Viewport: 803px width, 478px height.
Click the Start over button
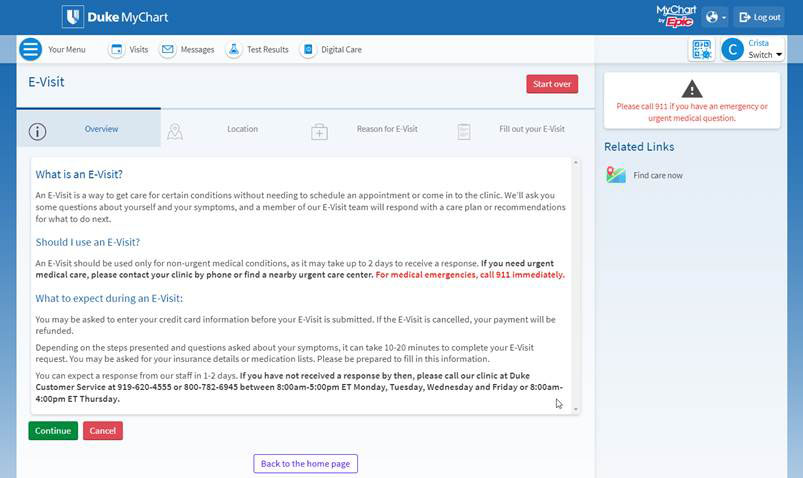[x=552, y=84]
